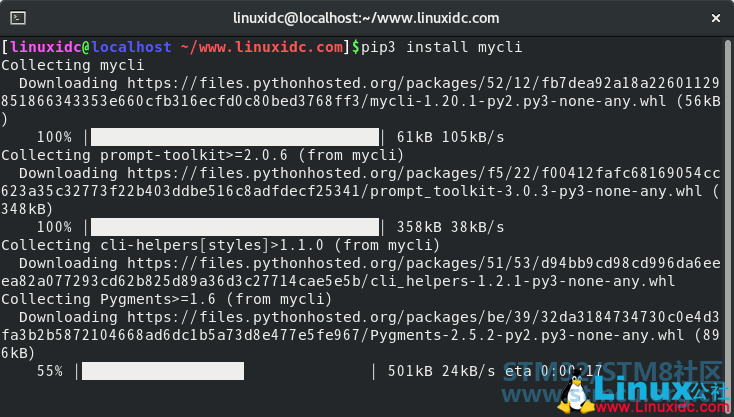Viewport: 734px width, 417px height.
Task: Click the completed 61kB progress bar
Action: (x=235, y=137)
